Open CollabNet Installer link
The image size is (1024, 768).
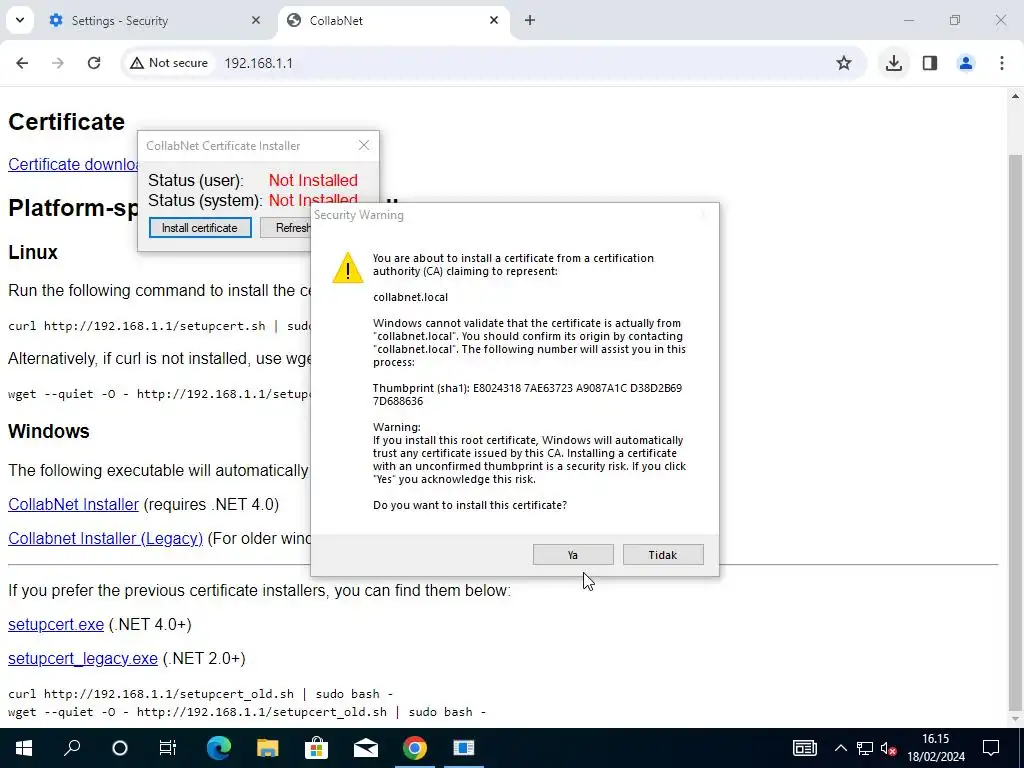point(73,504)
